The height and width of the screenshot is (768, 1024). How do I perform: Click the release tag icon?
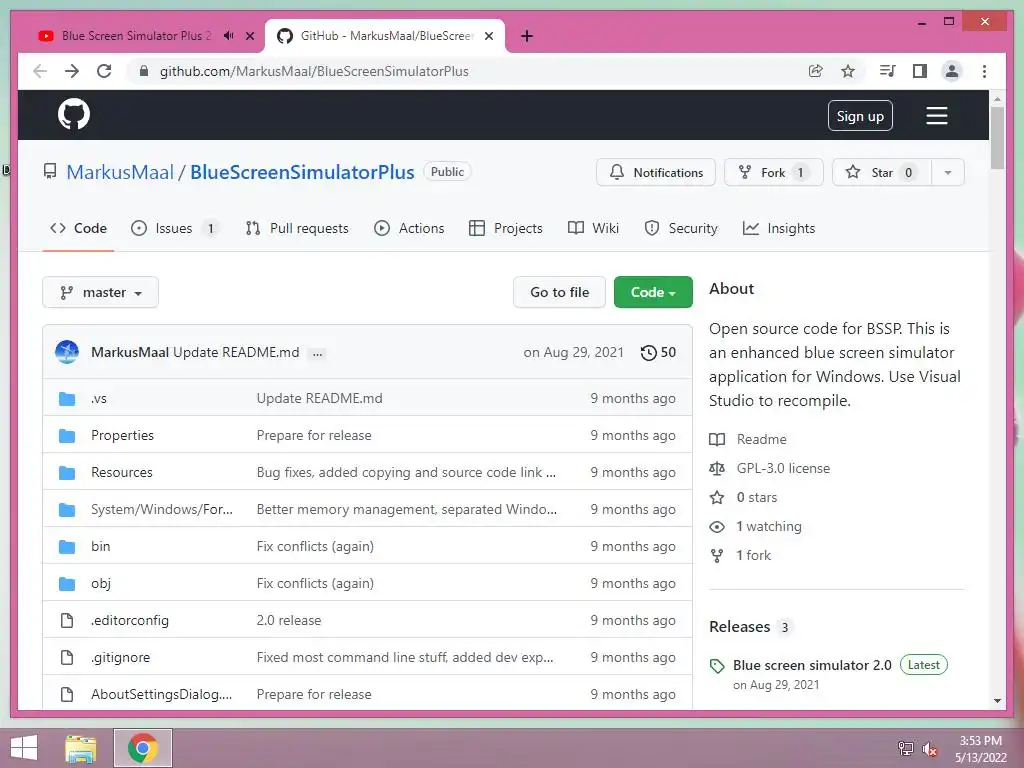(717, 666)
